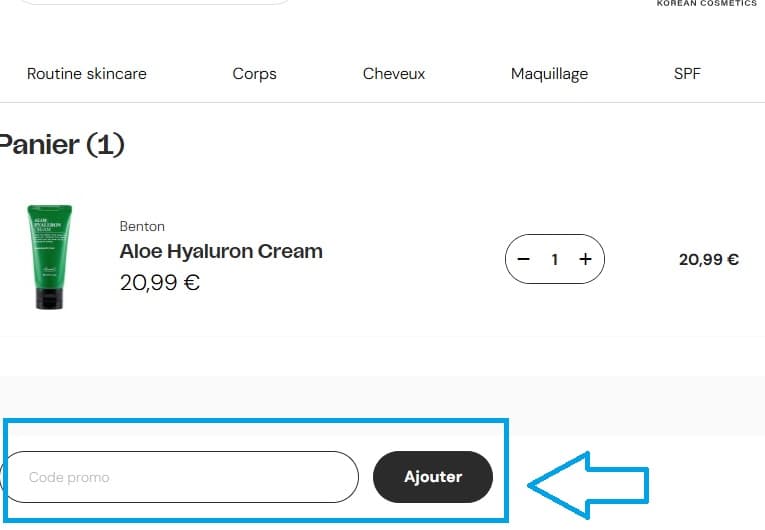The width and height of the screenshot is (765, 530).
Task: Click the bold line total price
Action: pyautogui.click(x=708, y=260)
